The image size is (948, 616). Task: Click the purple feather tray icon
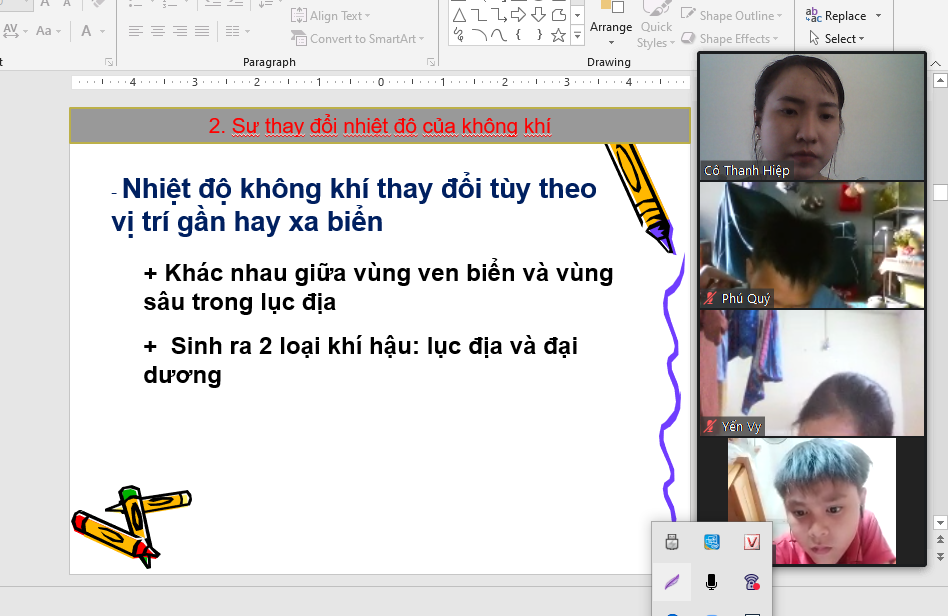click(672, 582)
